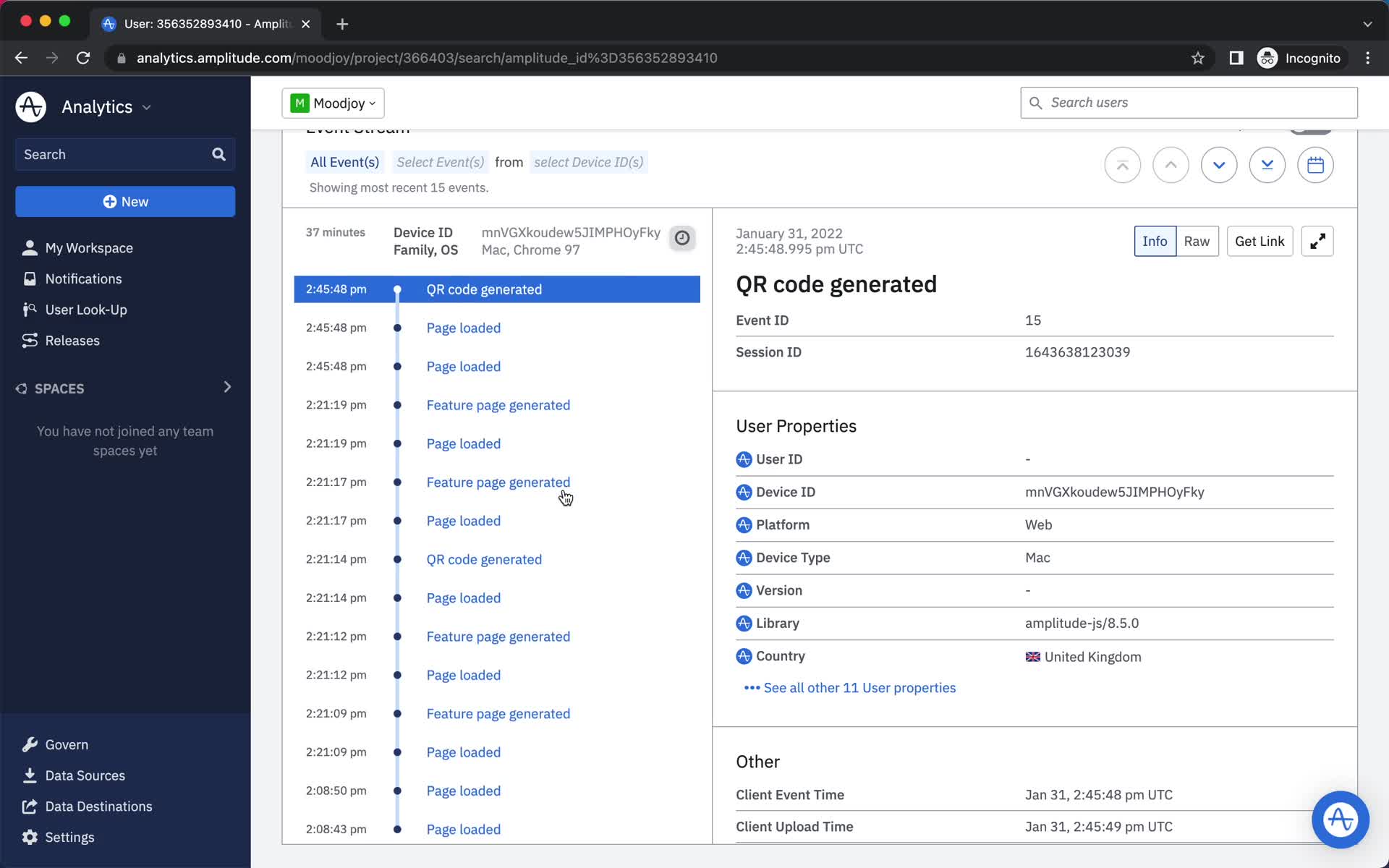Open the Govern menu item
The height and width of the screenshot is (868, 1389).
(66, 744)
